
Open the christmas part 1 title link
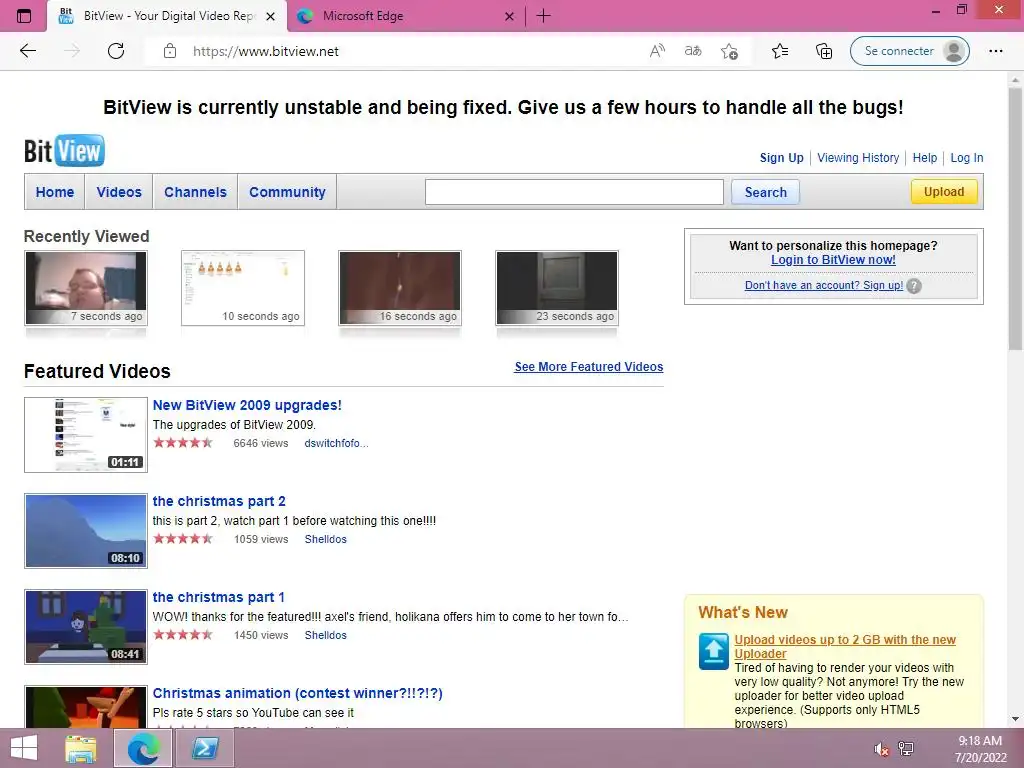click(219, 597)
